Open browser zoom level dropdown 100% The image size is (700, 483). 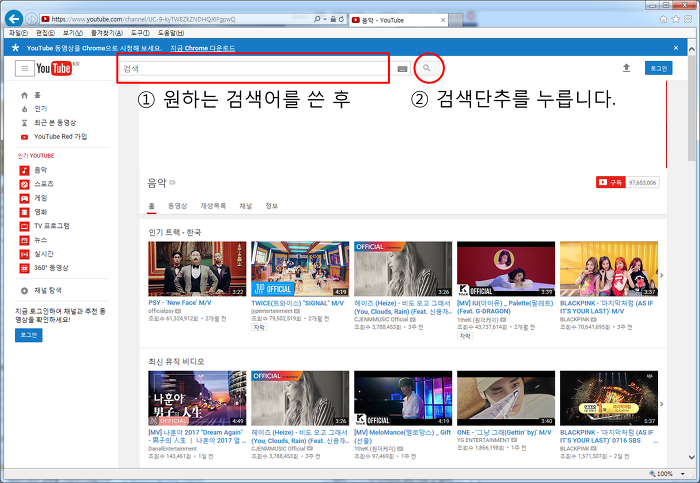pyautogui.click(x=668, y=474)
